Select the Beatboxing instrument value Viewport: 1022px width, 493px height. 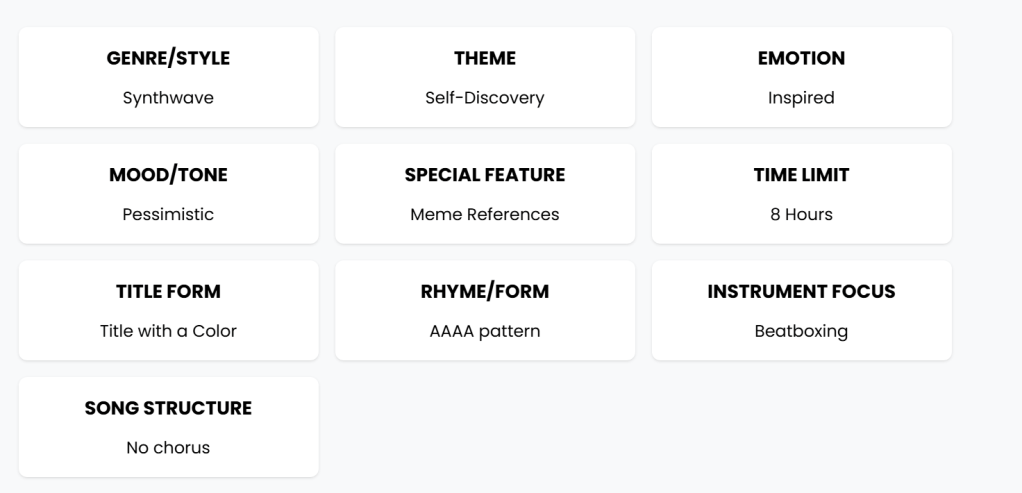tap(801, 331)
